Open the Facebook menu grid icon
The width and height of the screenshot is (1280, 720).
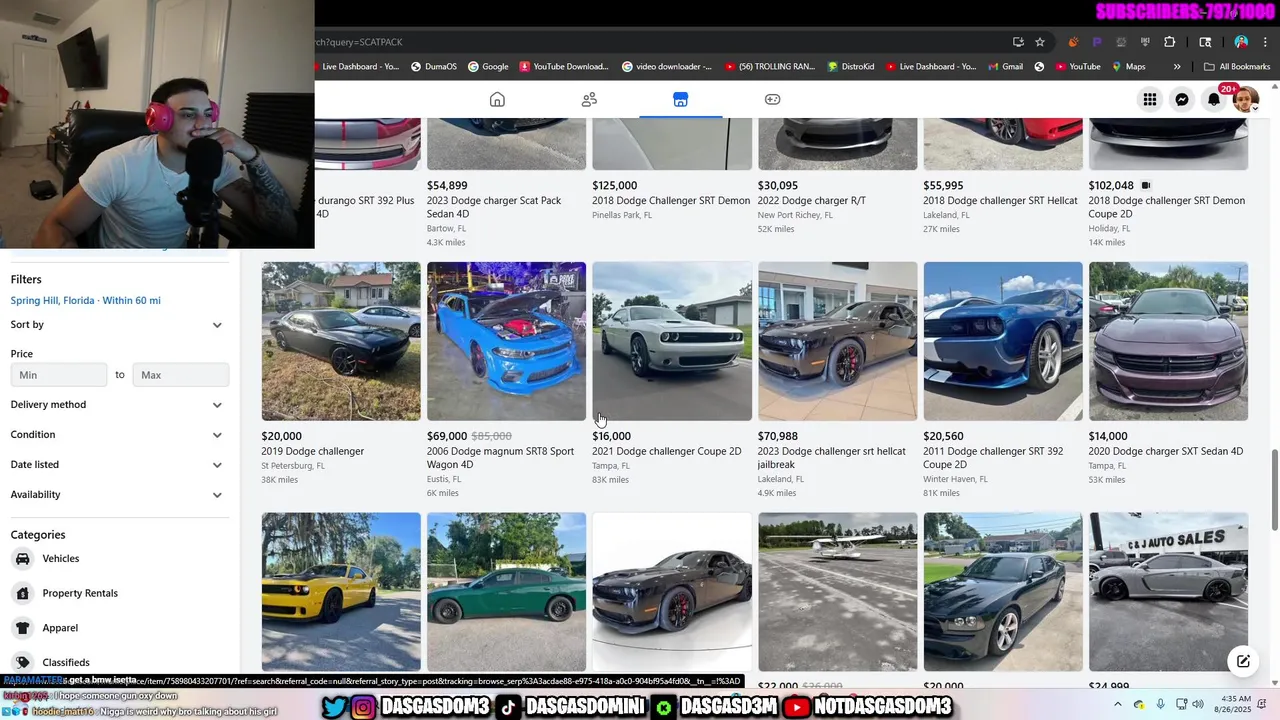click(x=1150, y=99)
